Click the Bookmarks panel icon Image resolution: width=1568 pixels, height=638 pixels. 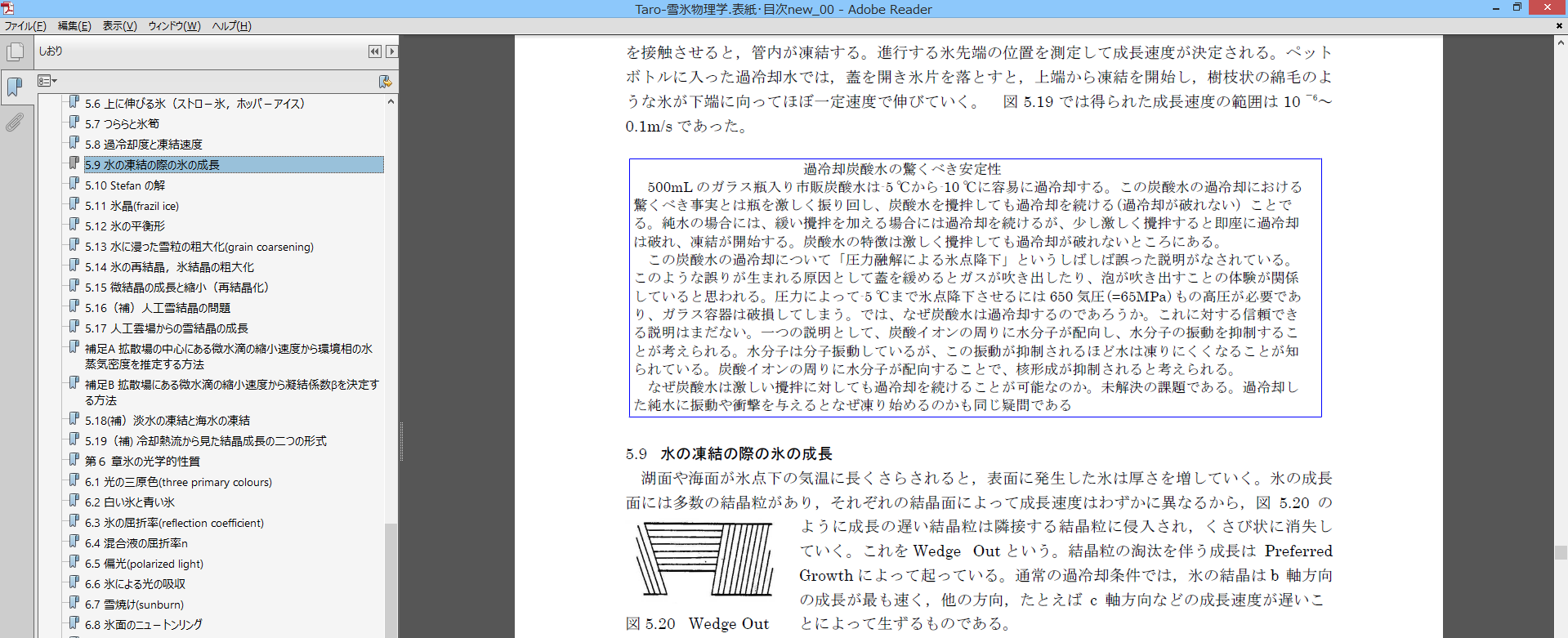tap(15, 87)
